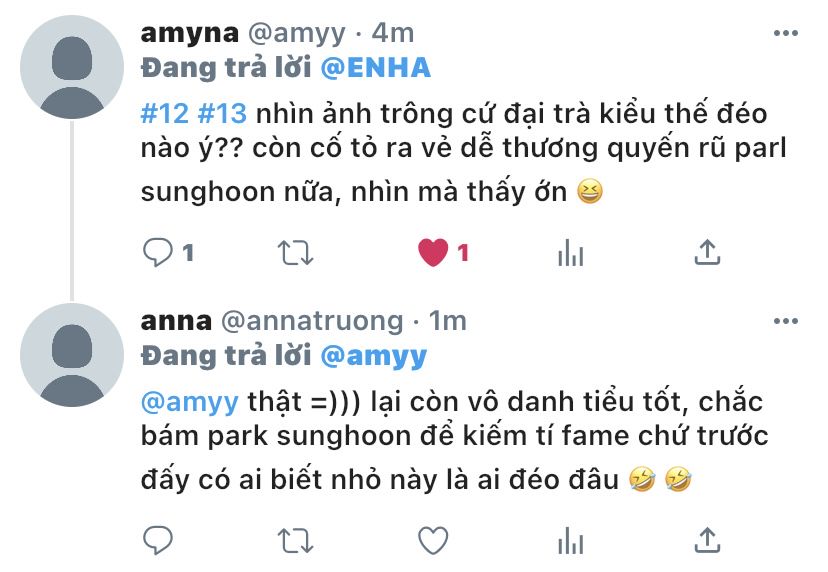
Task: Retweet amyna's tweet
Action: coord(295,252)
